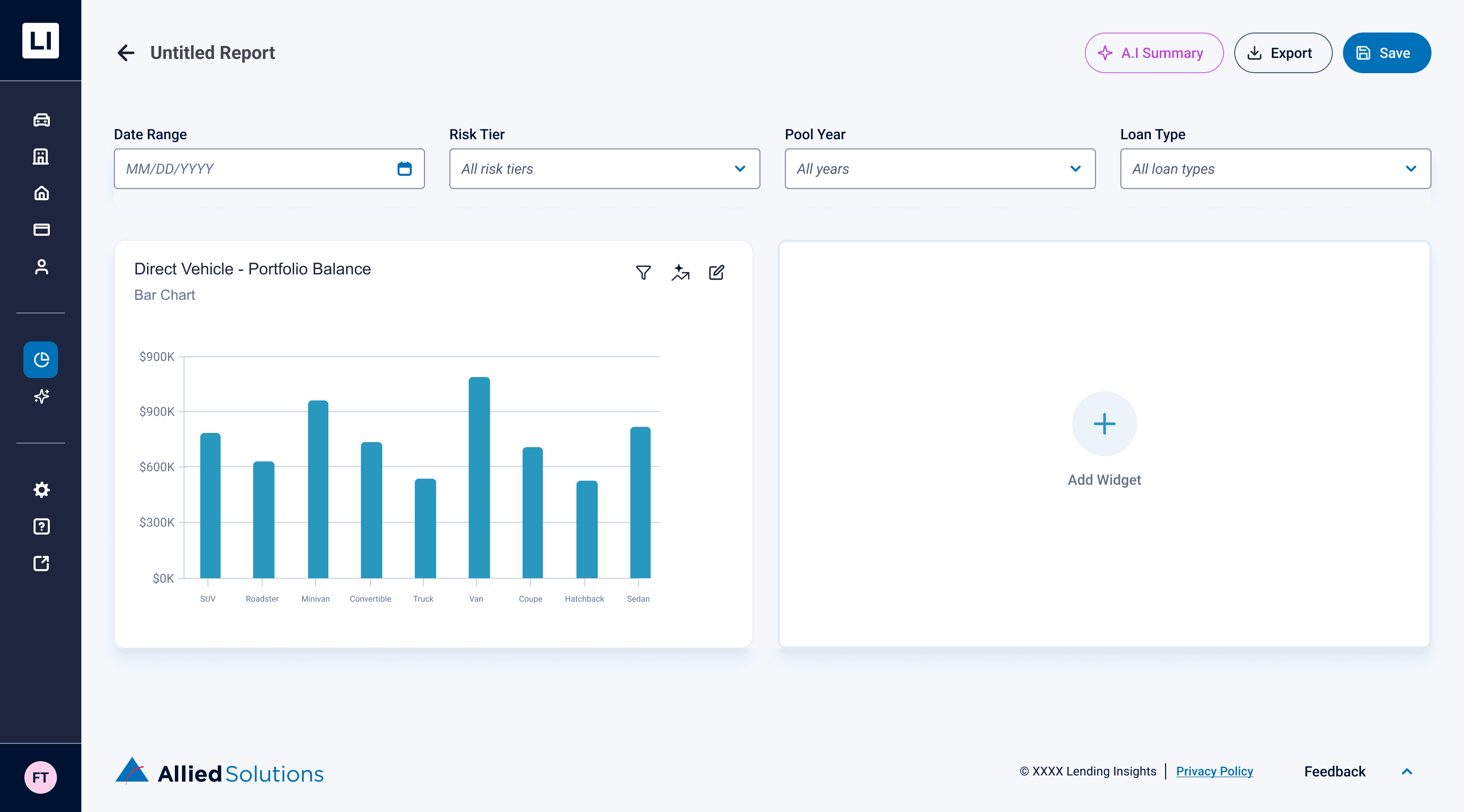The width and height of the screenshot is (1464, 812).
Task: Click the Export button
Action: 1282,53
